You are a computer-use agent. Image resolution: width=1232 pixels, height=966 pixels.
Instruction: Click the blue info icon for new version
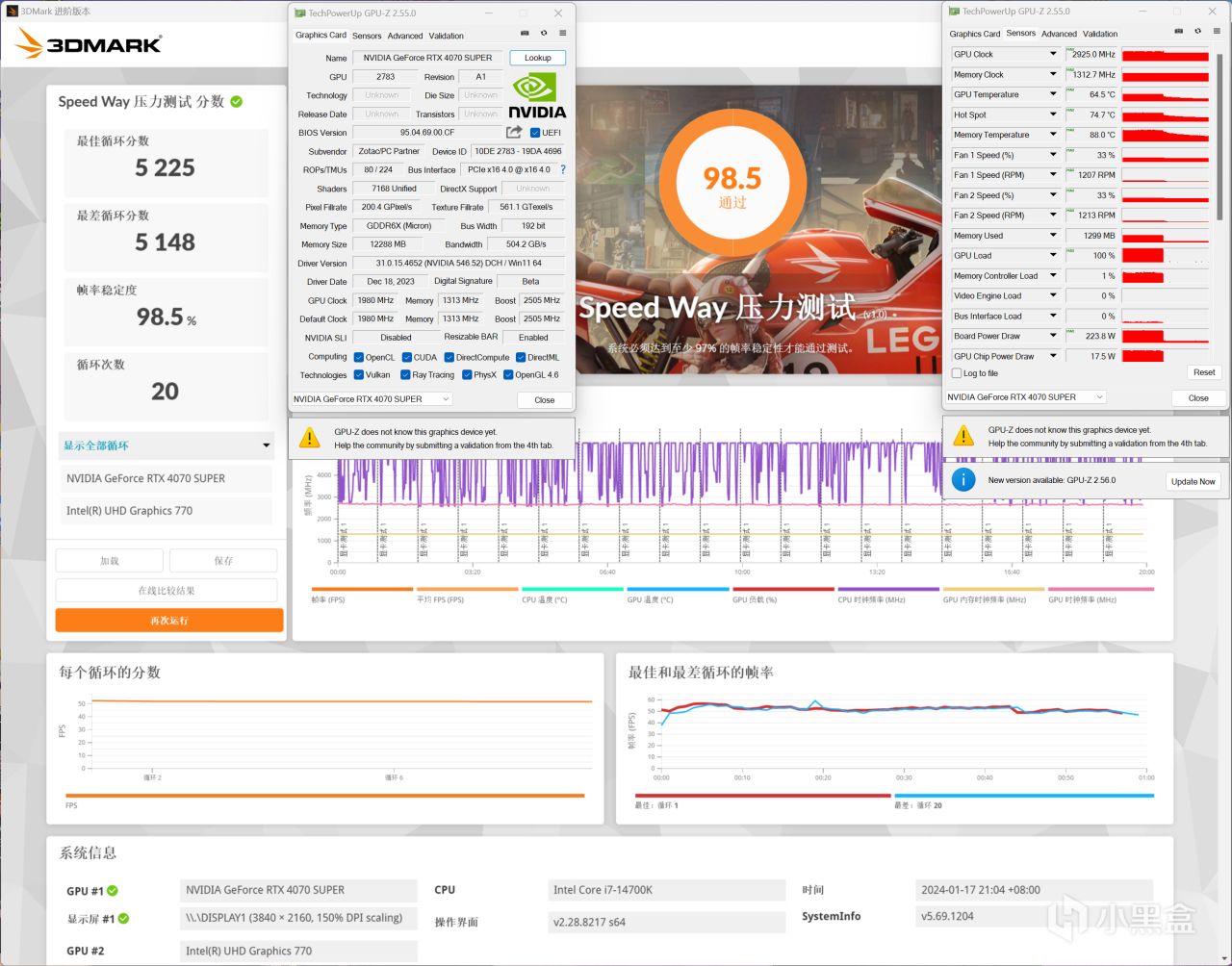coord(963,479)
